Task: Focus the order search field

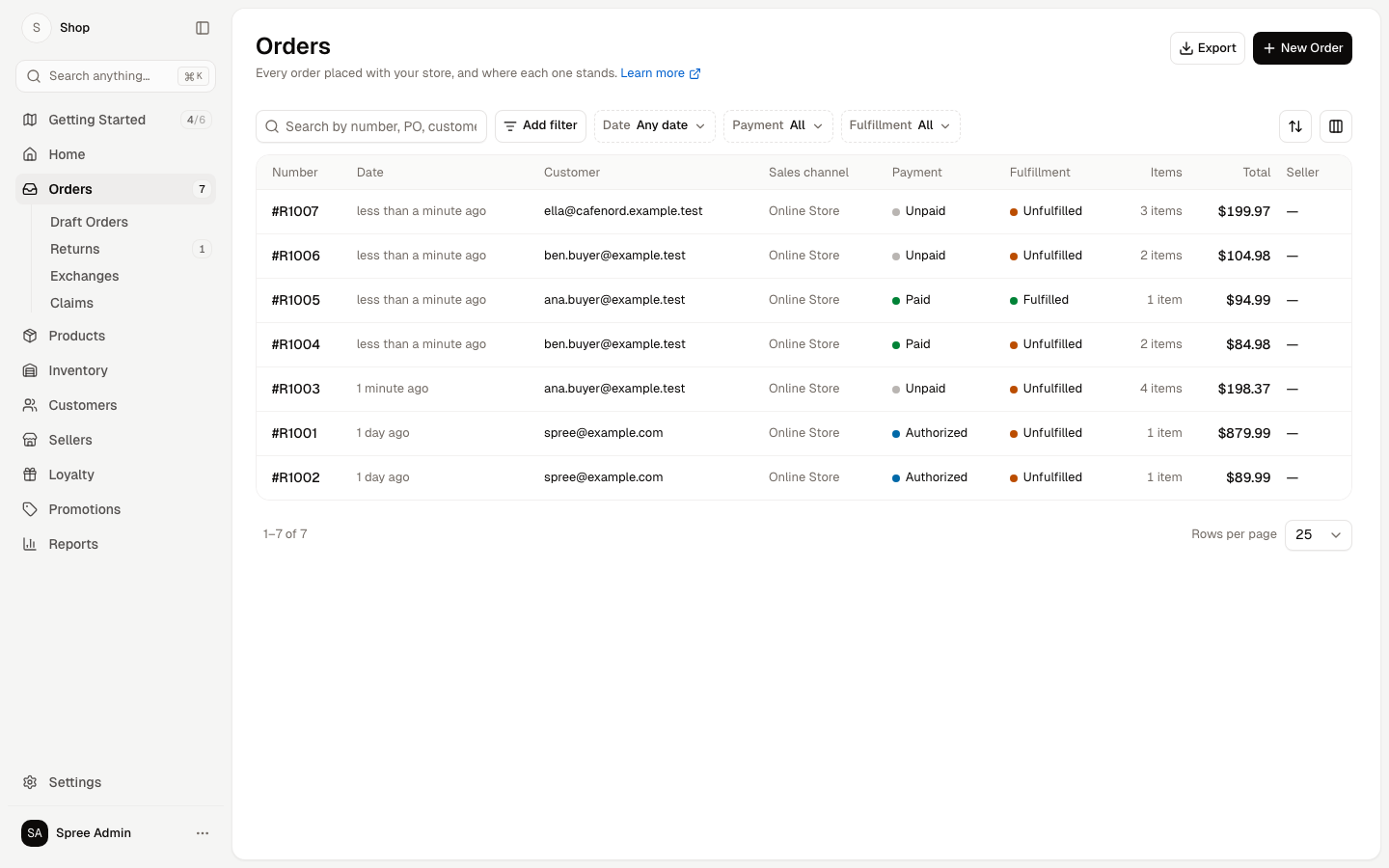Action: [371, 126]
